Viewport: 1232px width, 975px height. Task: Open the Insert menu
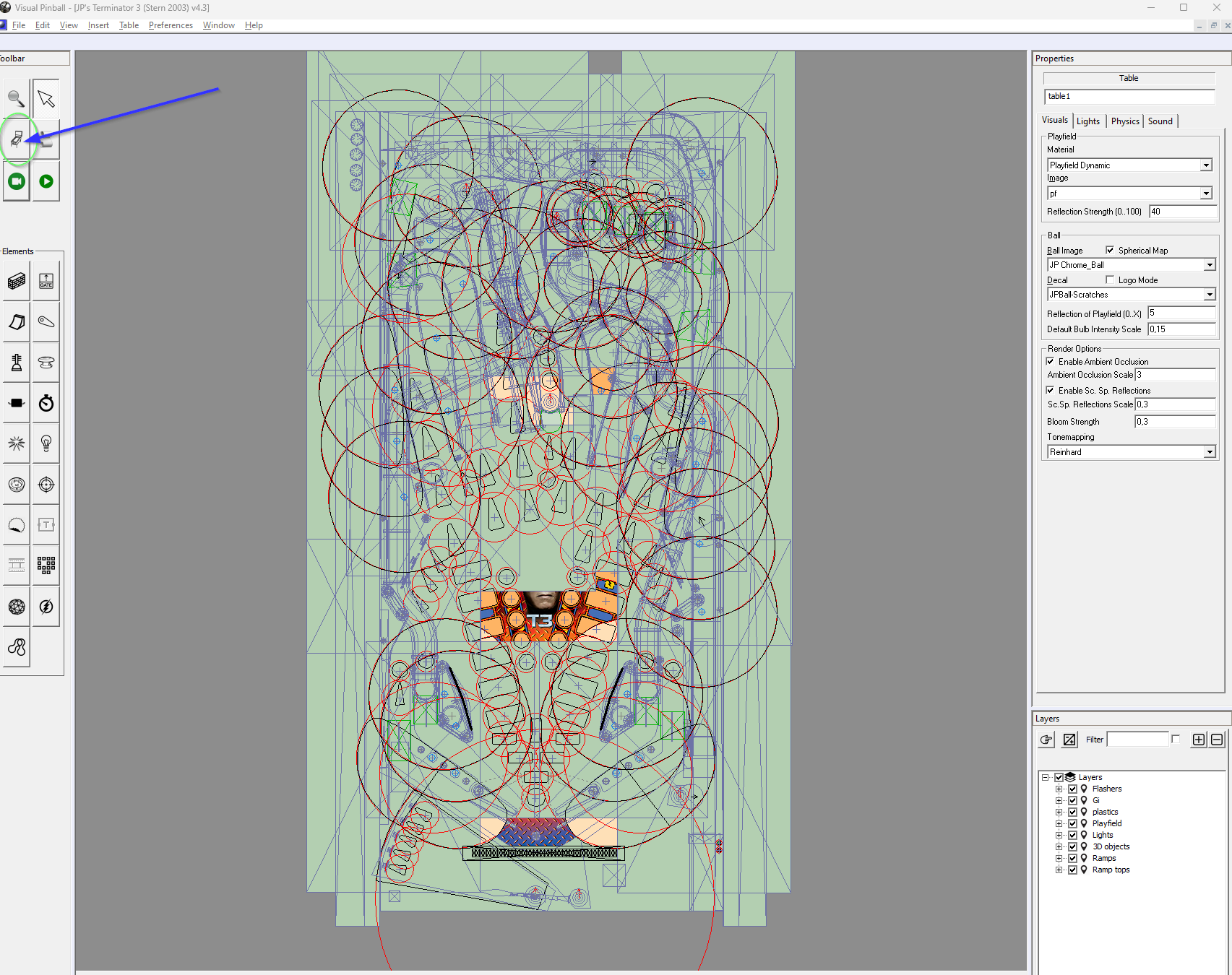click(x=98, y=25)
